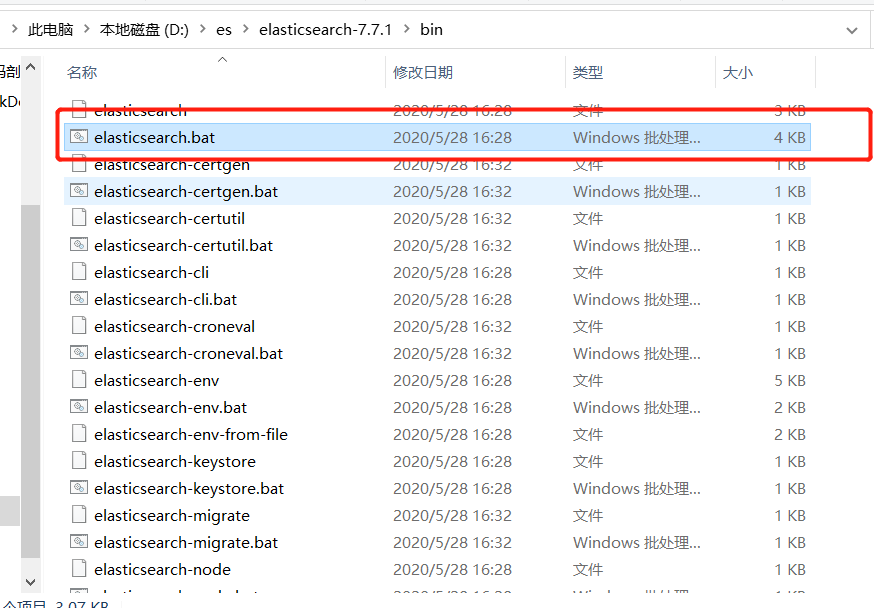The width and height of the screenshot is (874, 608).
Task: Click the date cell of elasticsearch-certgen.bat
Action: (452, 192)
